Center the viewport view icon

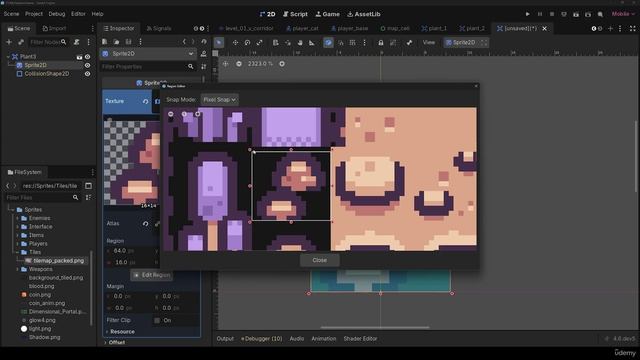click(x=225, y=64)
